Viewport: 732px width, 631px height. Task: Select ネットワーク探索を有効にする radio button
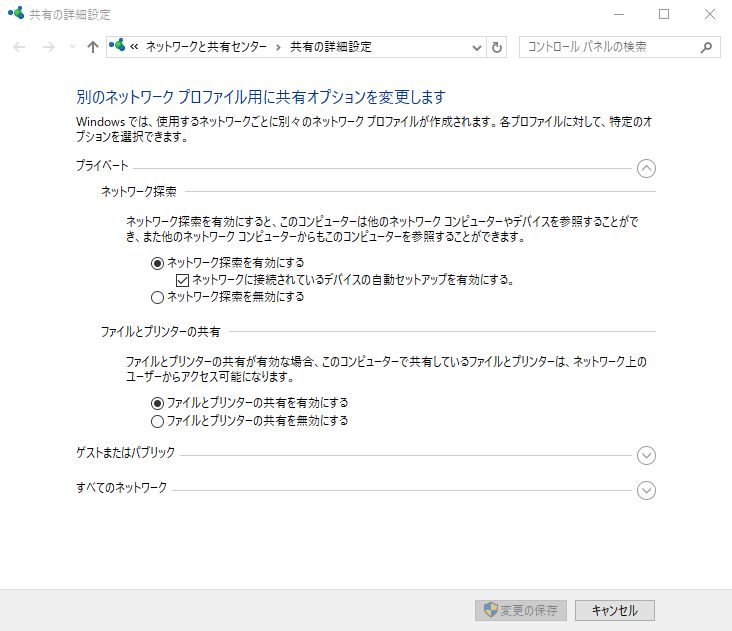[x=156, y=263]
